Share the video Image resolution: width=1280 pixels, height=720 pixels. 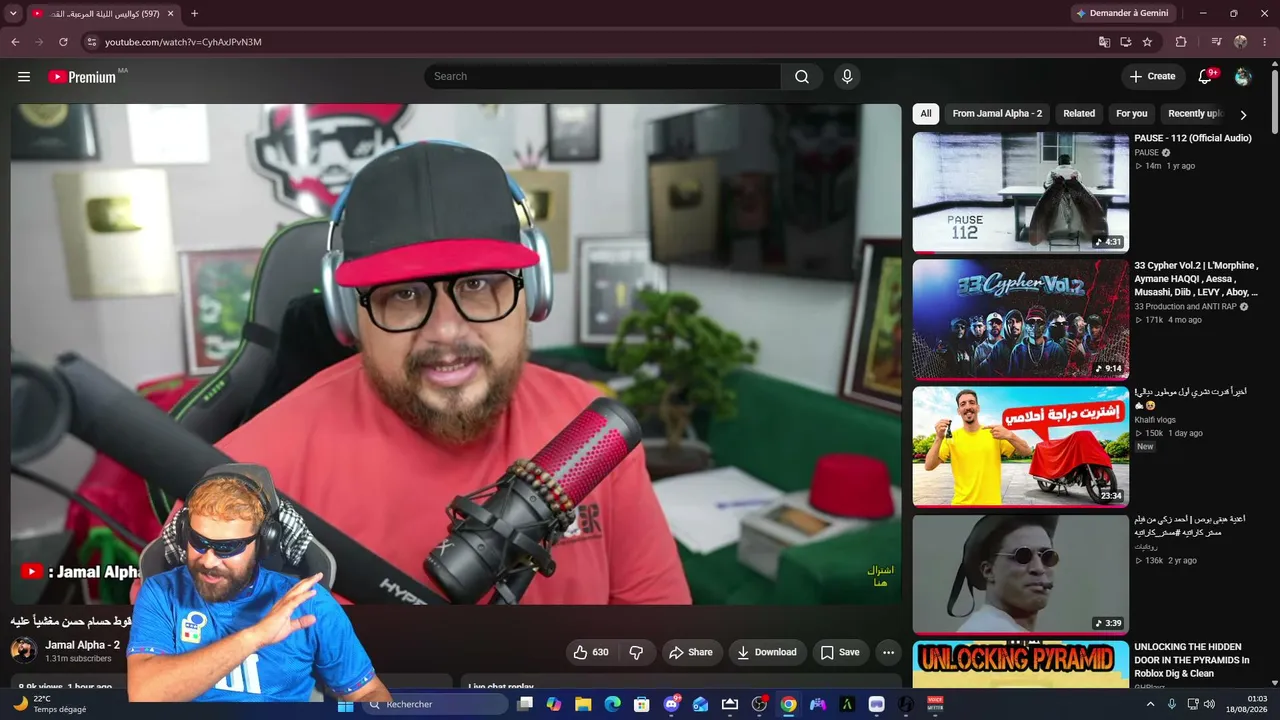tap(691, 652)
